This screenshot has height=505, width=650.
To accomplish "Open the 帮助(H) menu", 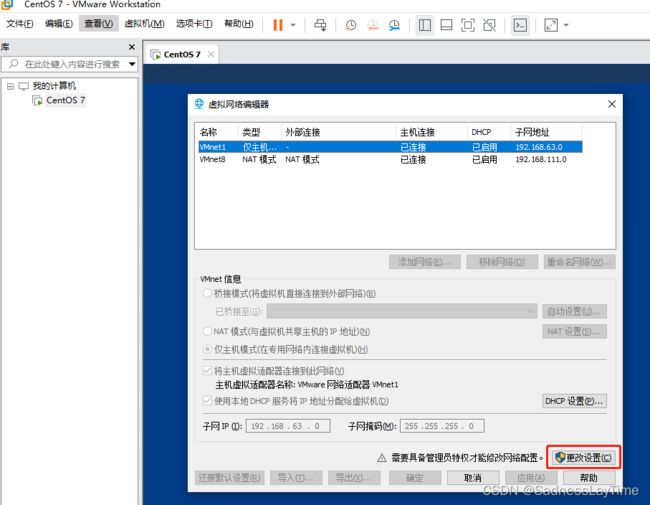I will click(x=239, y=24).
